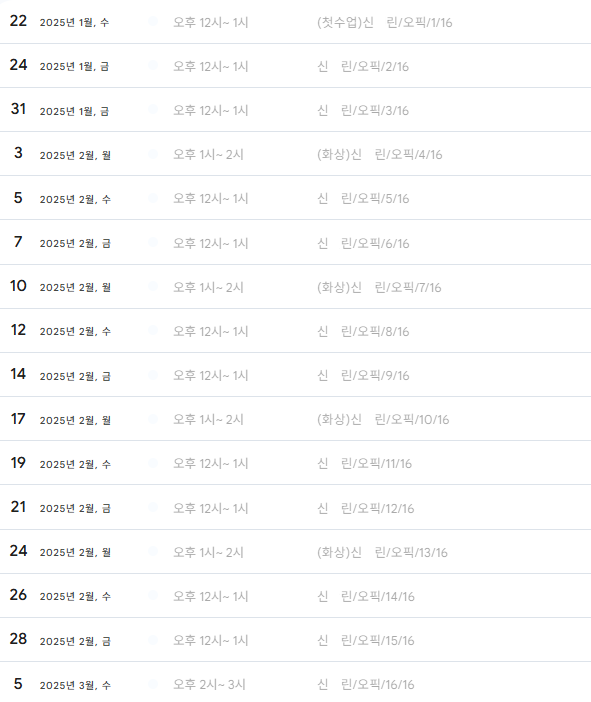
Task: Click the 오후 2시~3시 time on March 5
Action: click(209, 684)
